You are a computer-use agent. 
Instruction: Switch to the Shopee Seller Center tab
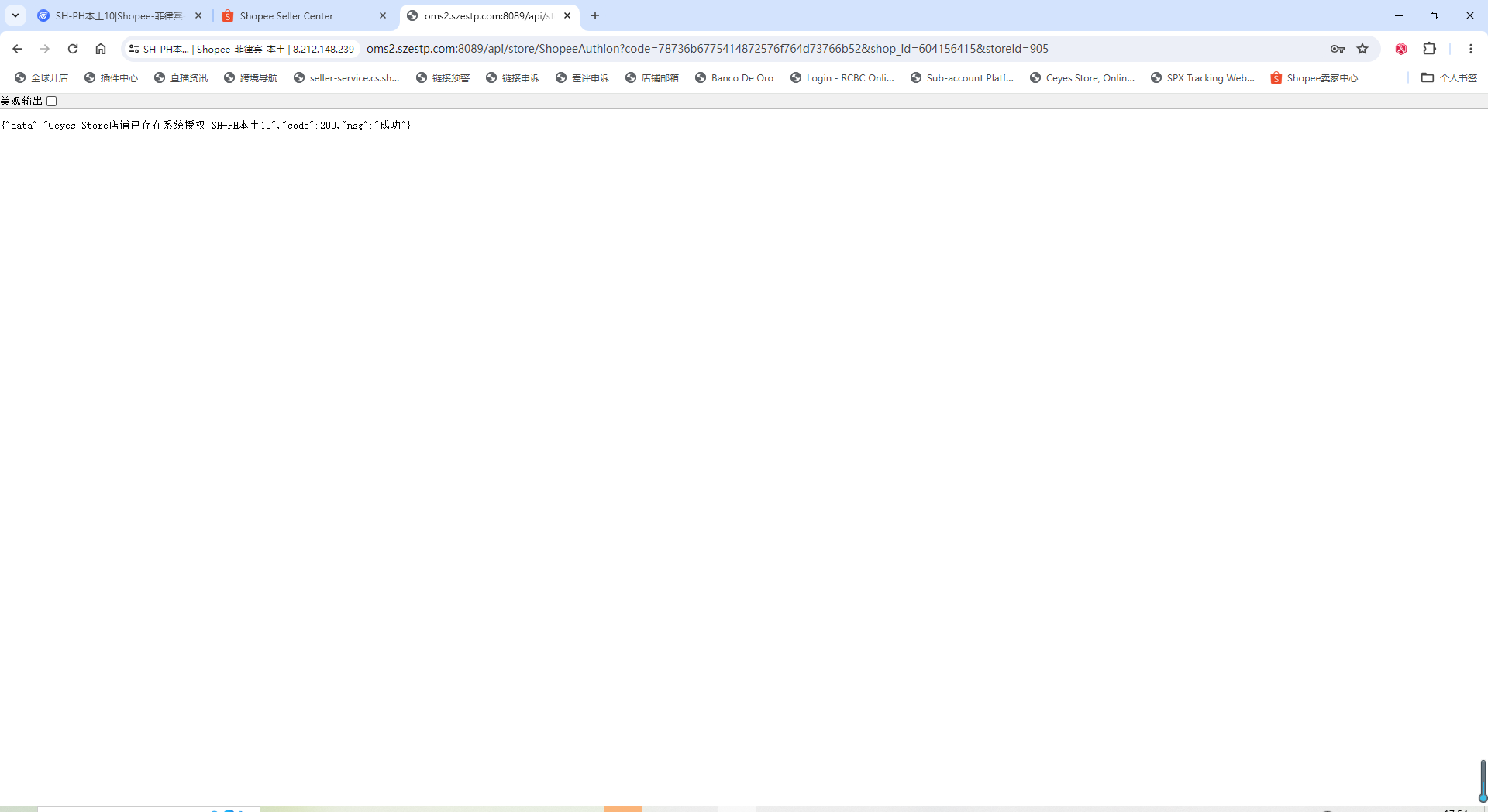287,15
